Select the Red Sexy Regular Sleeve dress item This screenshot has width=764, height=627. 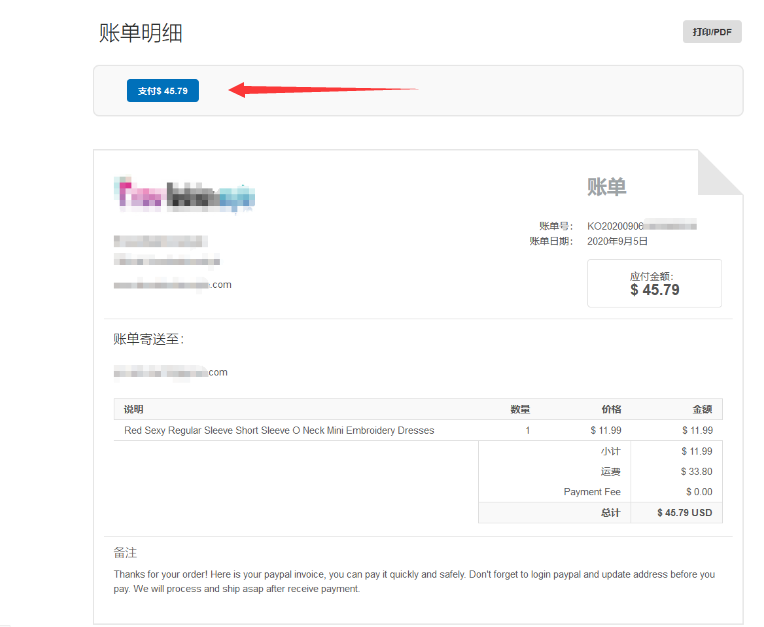(x=279, y=430)
